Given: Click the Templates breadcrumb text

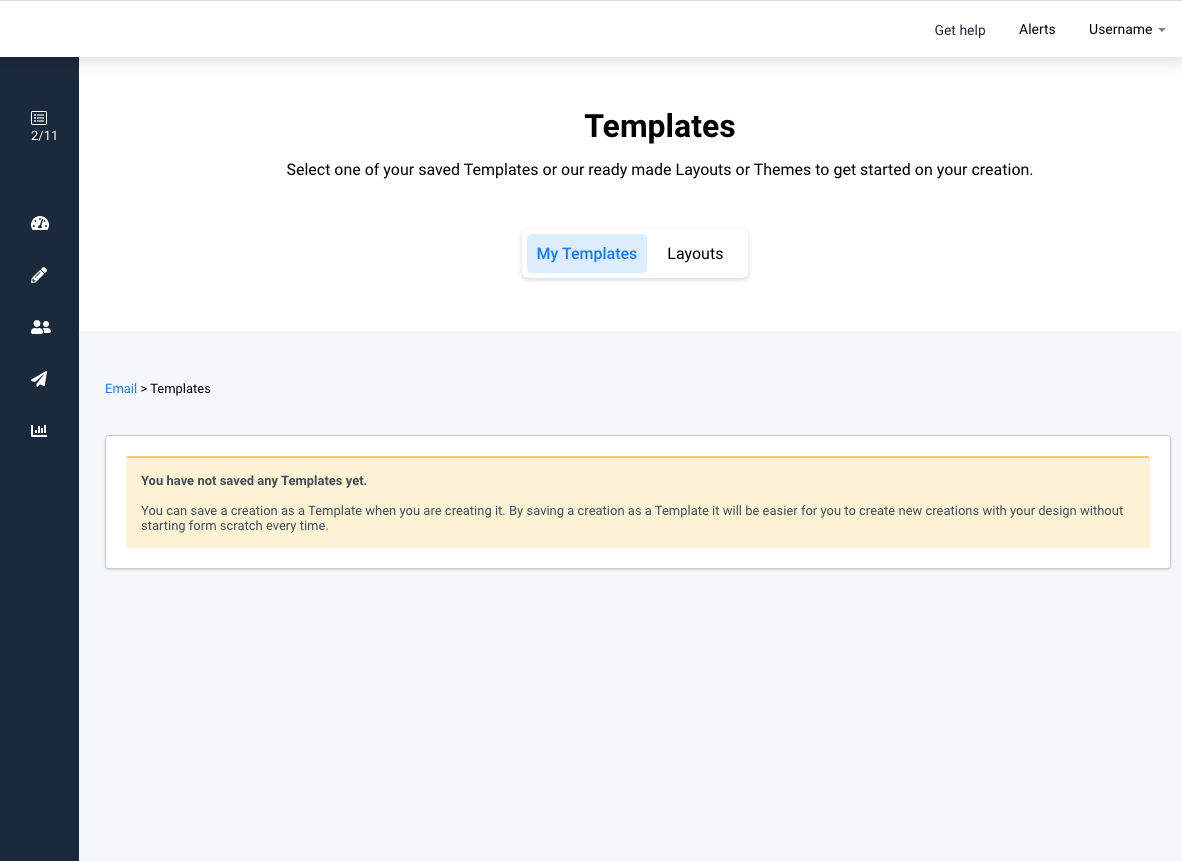Looking at the screenshot, I should coord(180,388).
